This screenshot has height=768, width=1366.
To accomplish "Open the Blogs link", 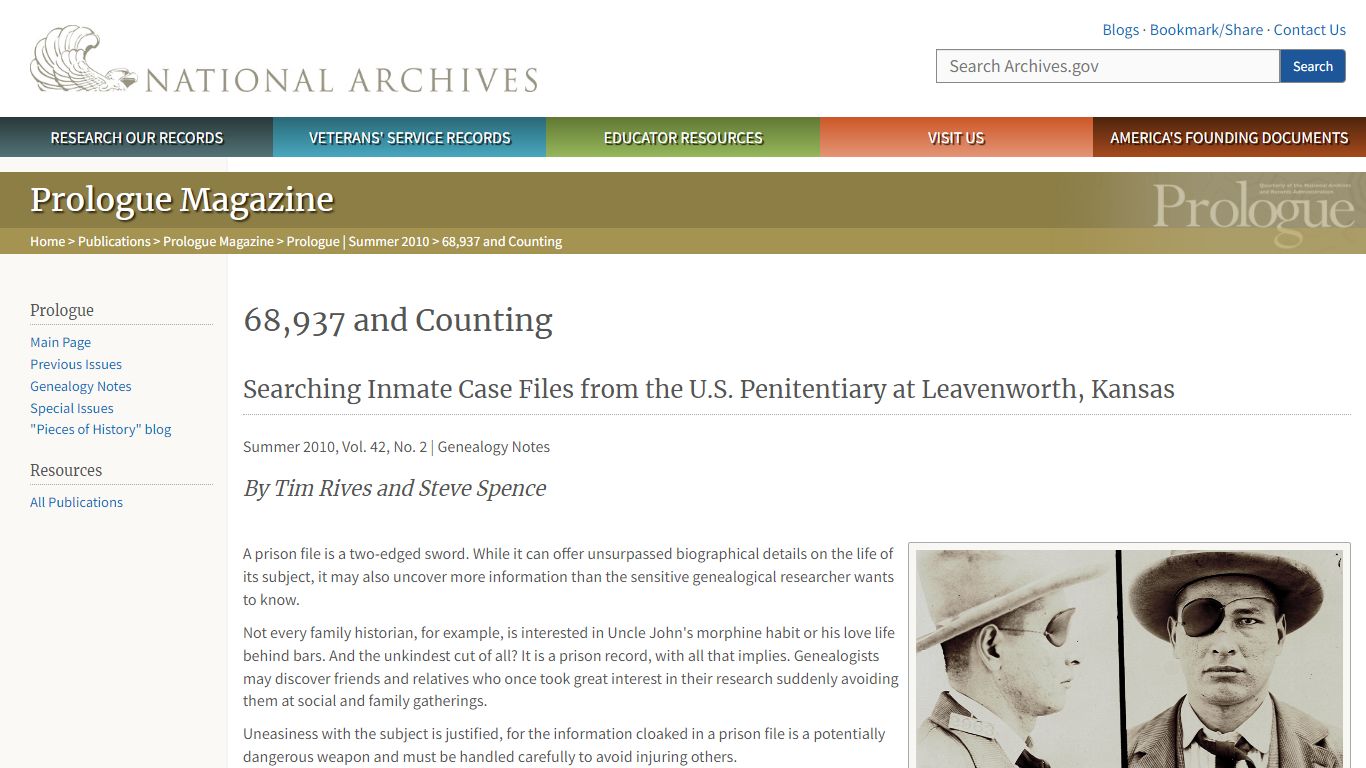I will 1120,30.
